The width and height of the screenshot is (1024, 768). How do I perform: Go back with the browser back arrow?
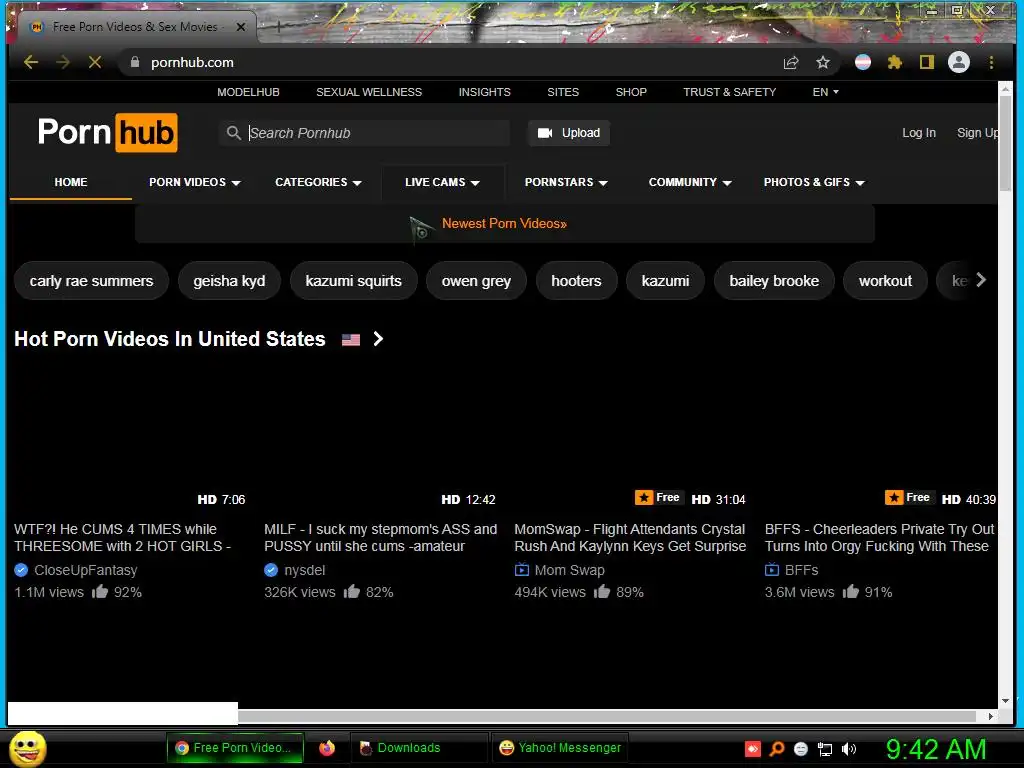tap(31, 62)
